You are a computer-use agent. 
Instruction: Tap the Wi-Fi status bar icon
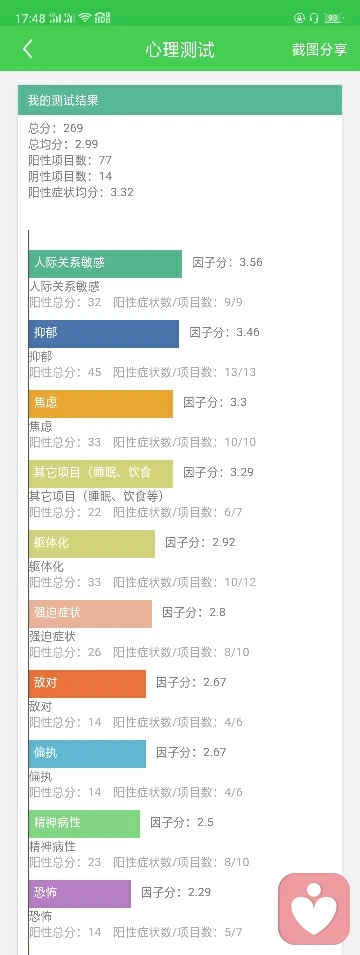point(85,18)
